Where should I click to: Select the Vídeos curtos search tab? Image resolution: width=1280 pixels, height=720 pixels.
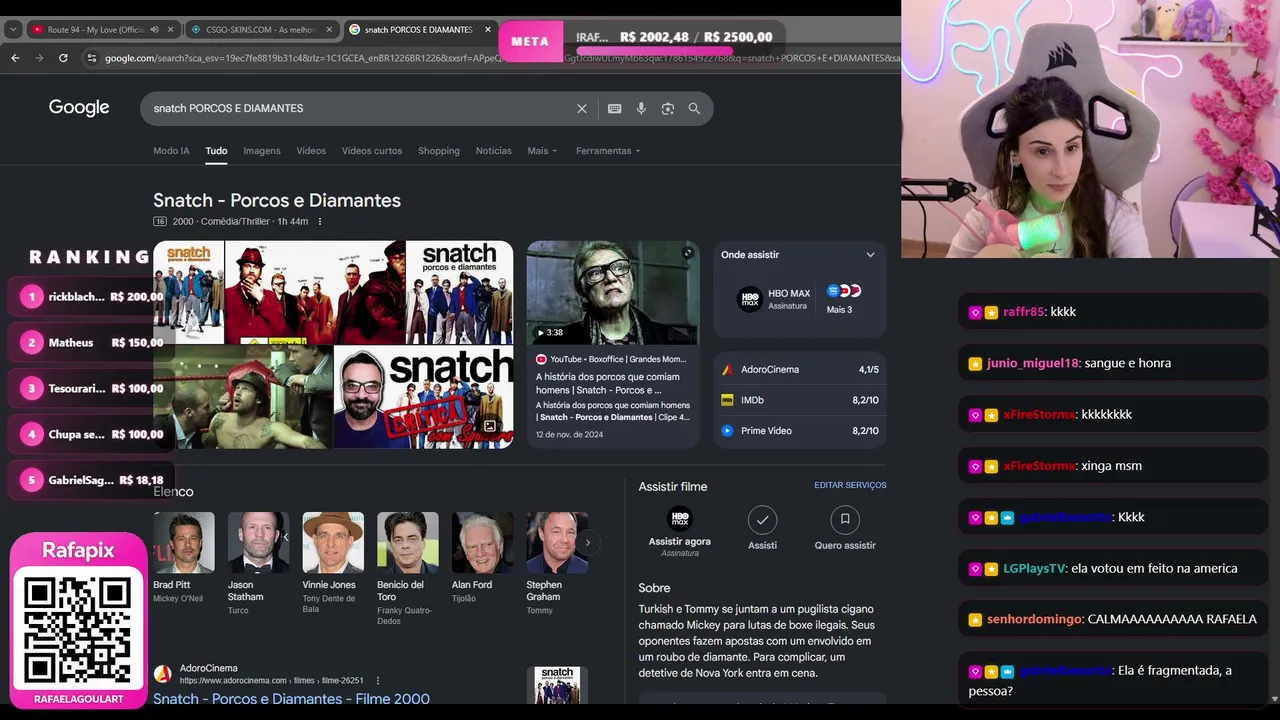[x=372, y=151]
